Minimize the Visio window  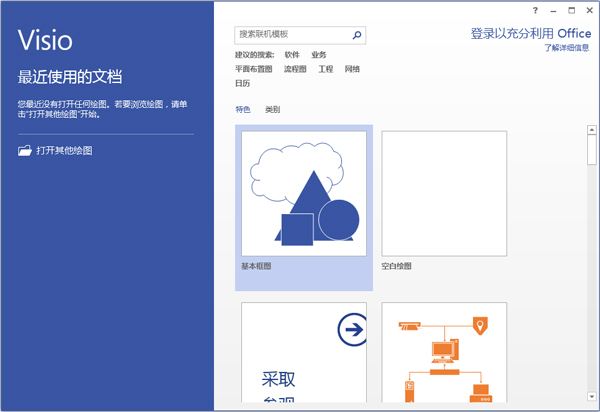pos(553,11)
